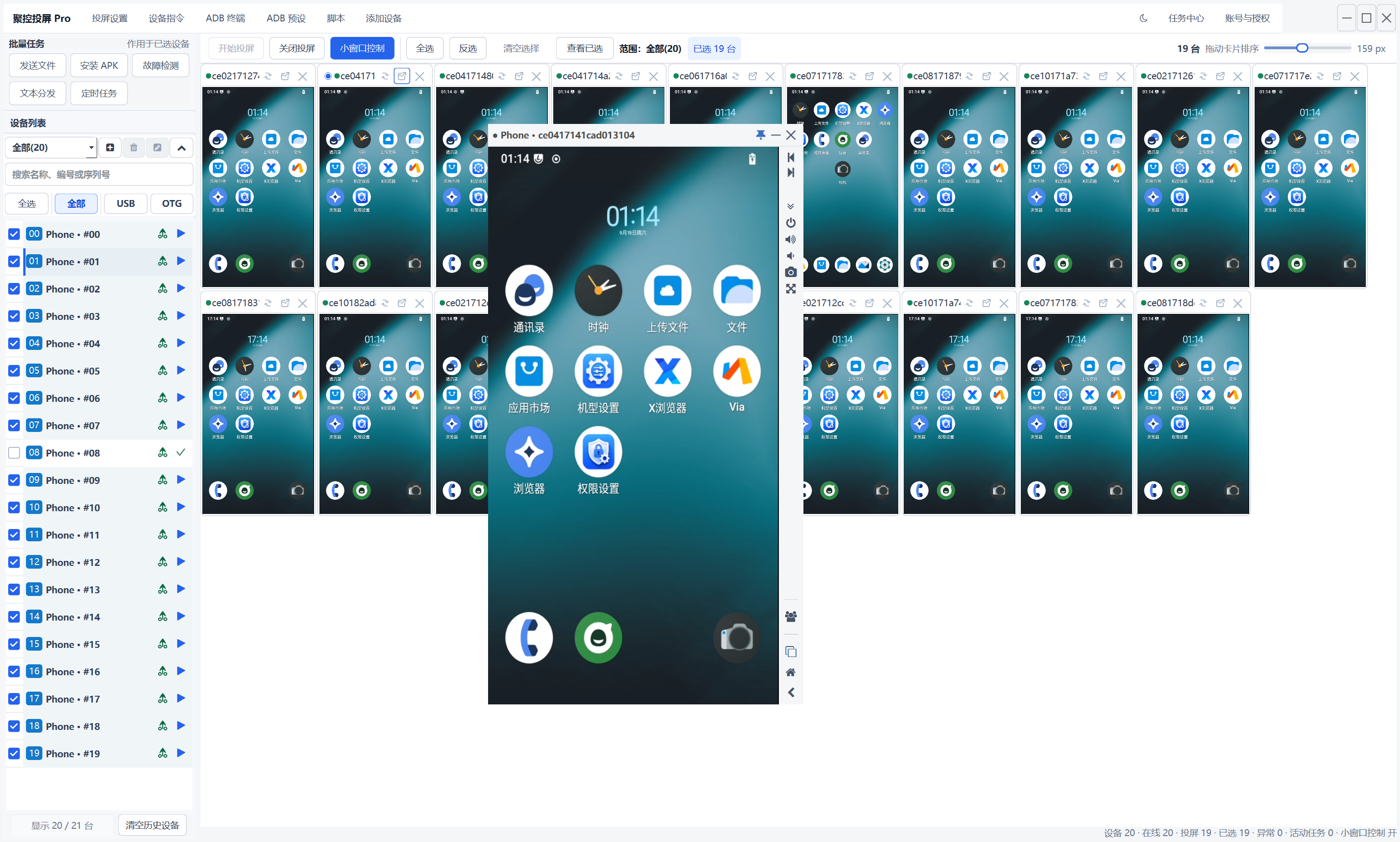Click play arrow for Phone #05
Screen dimensions: 1400x842
tap(181, 370)
